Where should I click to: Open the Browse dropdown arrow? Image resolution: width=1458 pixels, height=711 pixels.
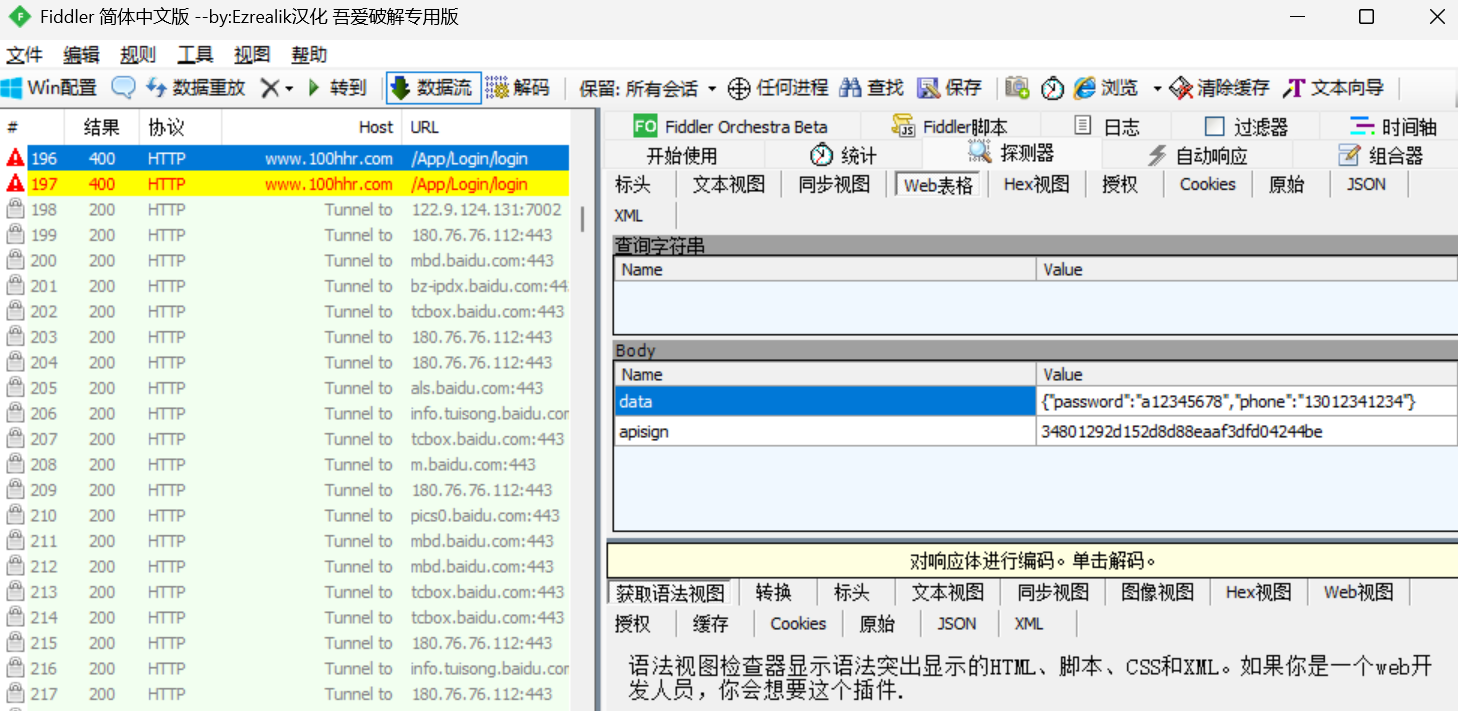coord(1156,88)
